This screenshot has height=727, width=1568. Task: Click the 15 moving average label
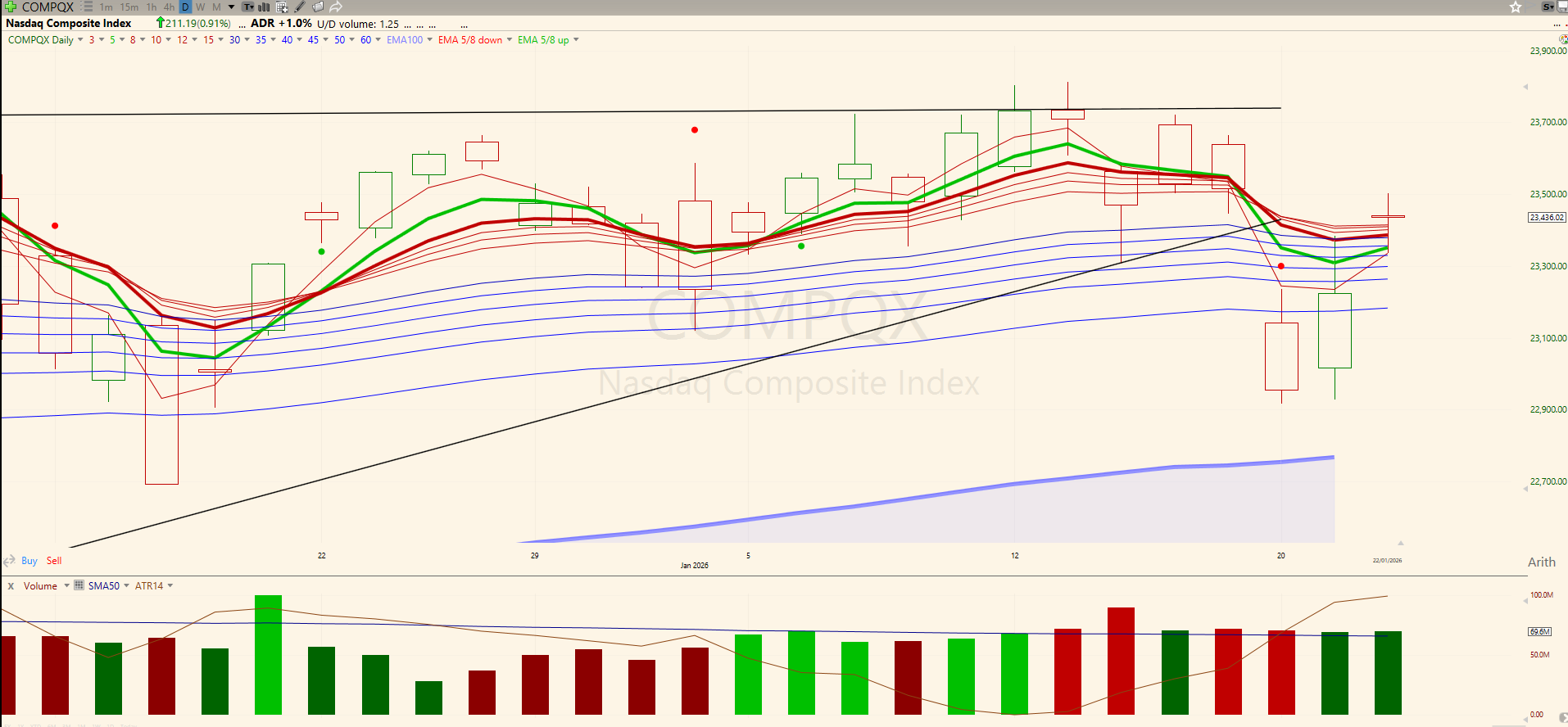coord(208,39)
